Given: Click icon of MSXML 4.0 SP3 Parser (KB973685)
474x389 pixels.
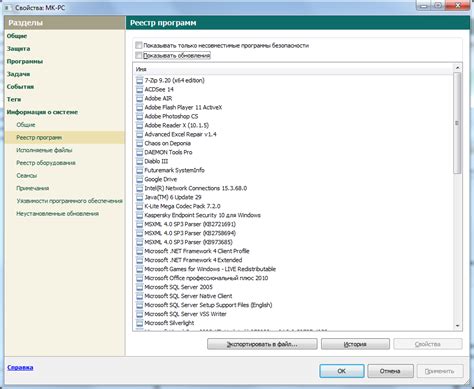Looking at the screenshot, I should 139,242.
